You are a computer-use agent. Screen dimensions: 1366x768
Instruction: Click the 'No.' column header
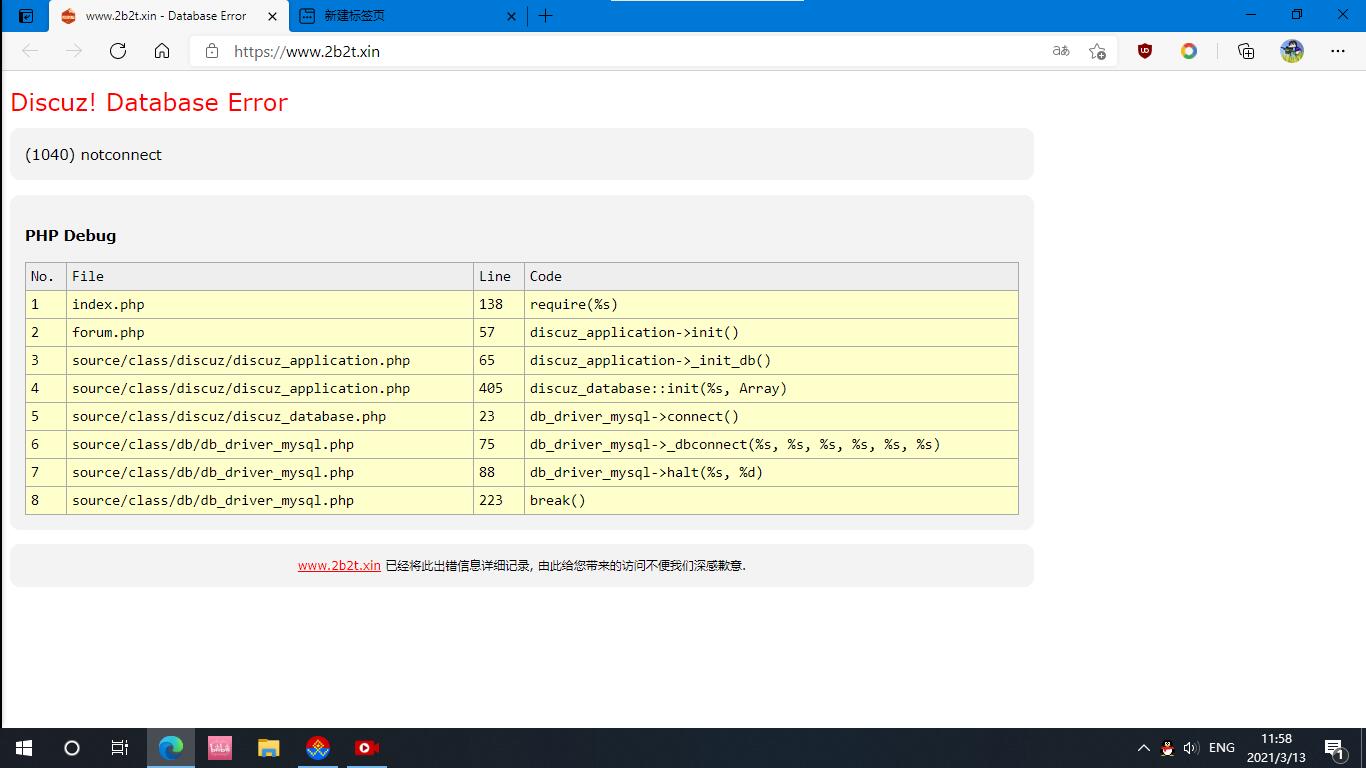point(46,276)
